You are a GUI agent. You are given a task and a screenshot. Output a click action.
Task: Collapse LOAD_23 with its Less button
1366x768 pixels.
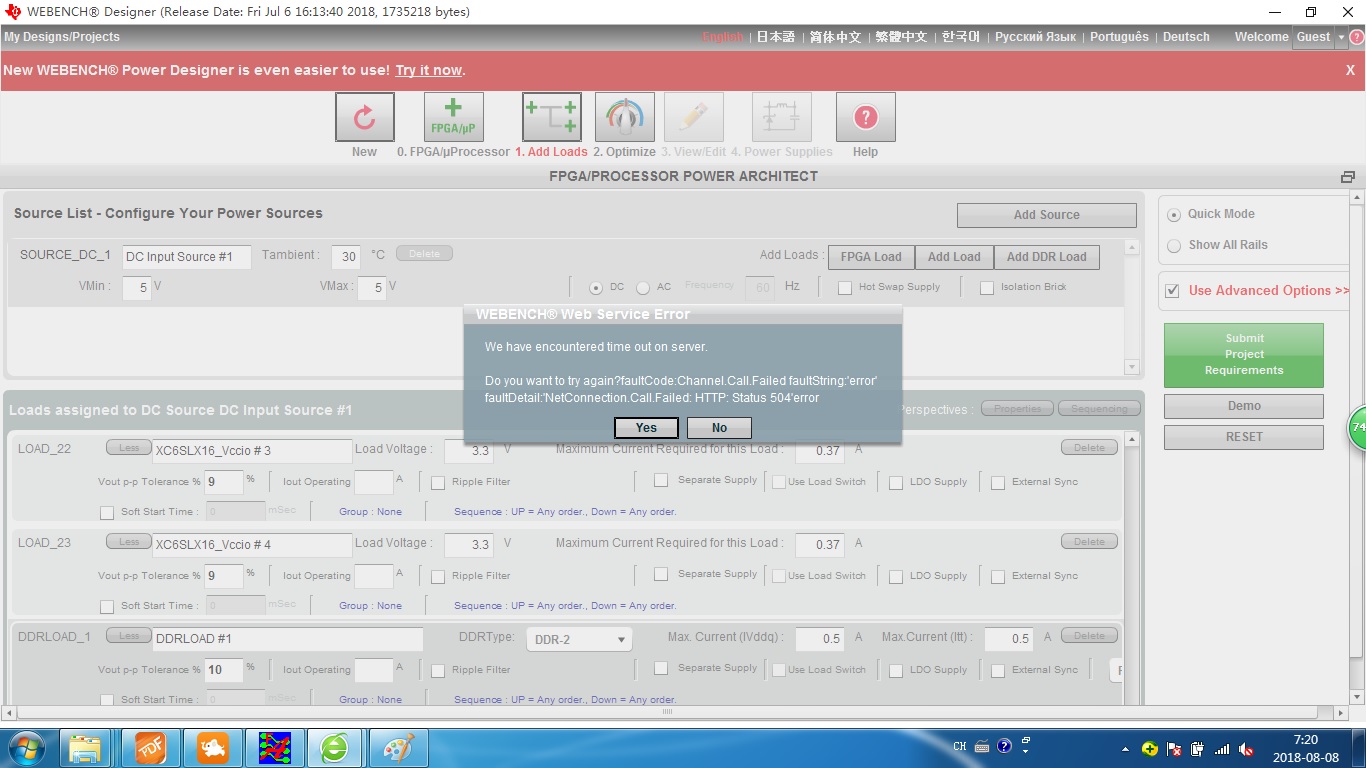coord(129,542)
